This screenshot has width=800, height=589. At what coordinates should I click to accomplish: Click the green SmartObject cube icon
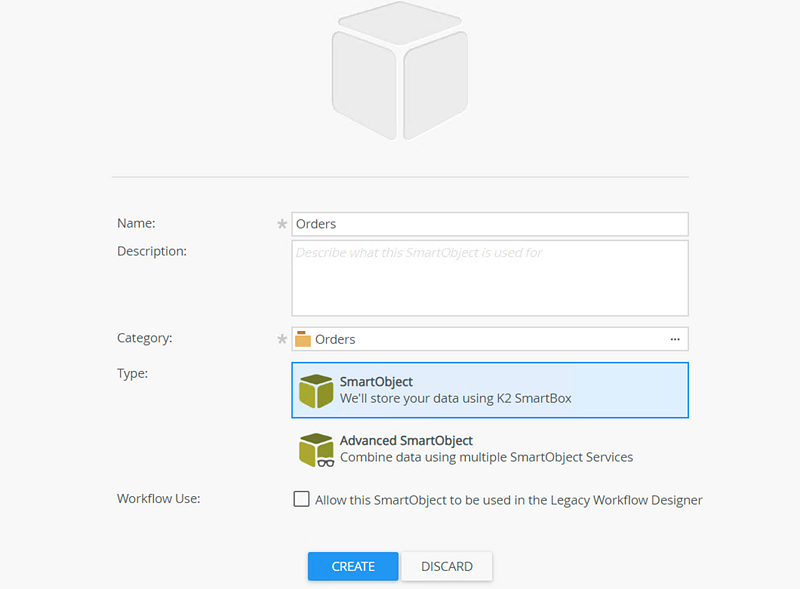pyautogui.click(x=316, y=391)
